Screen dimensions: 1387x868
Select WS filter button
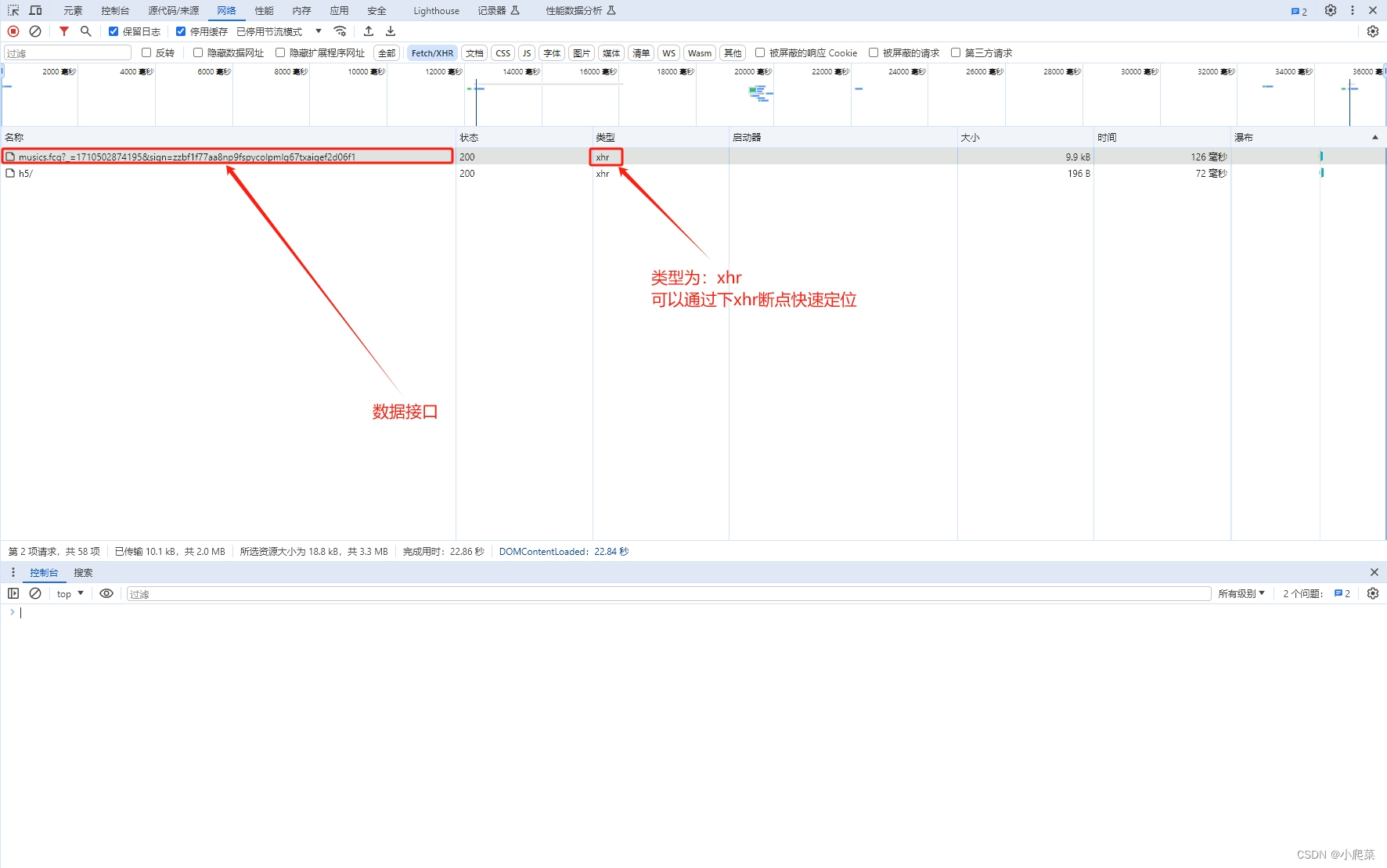coord(668,52)
